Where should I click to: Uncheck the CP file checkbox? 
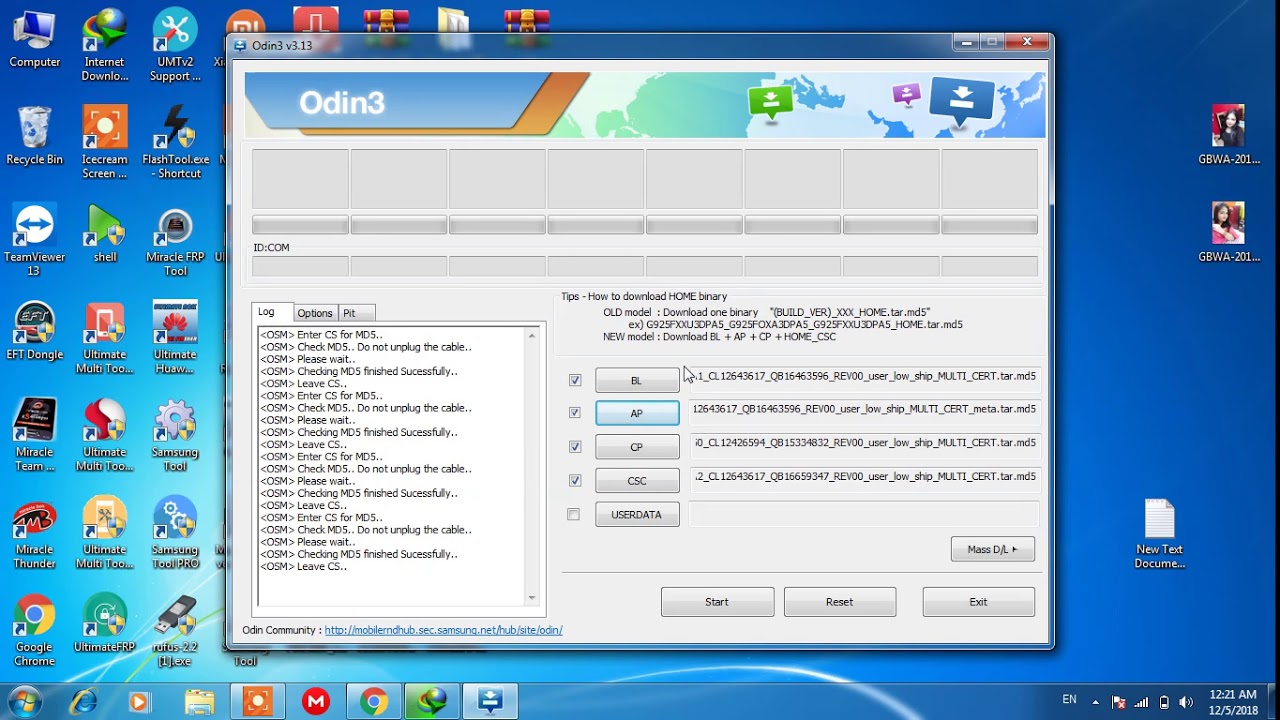575,446
